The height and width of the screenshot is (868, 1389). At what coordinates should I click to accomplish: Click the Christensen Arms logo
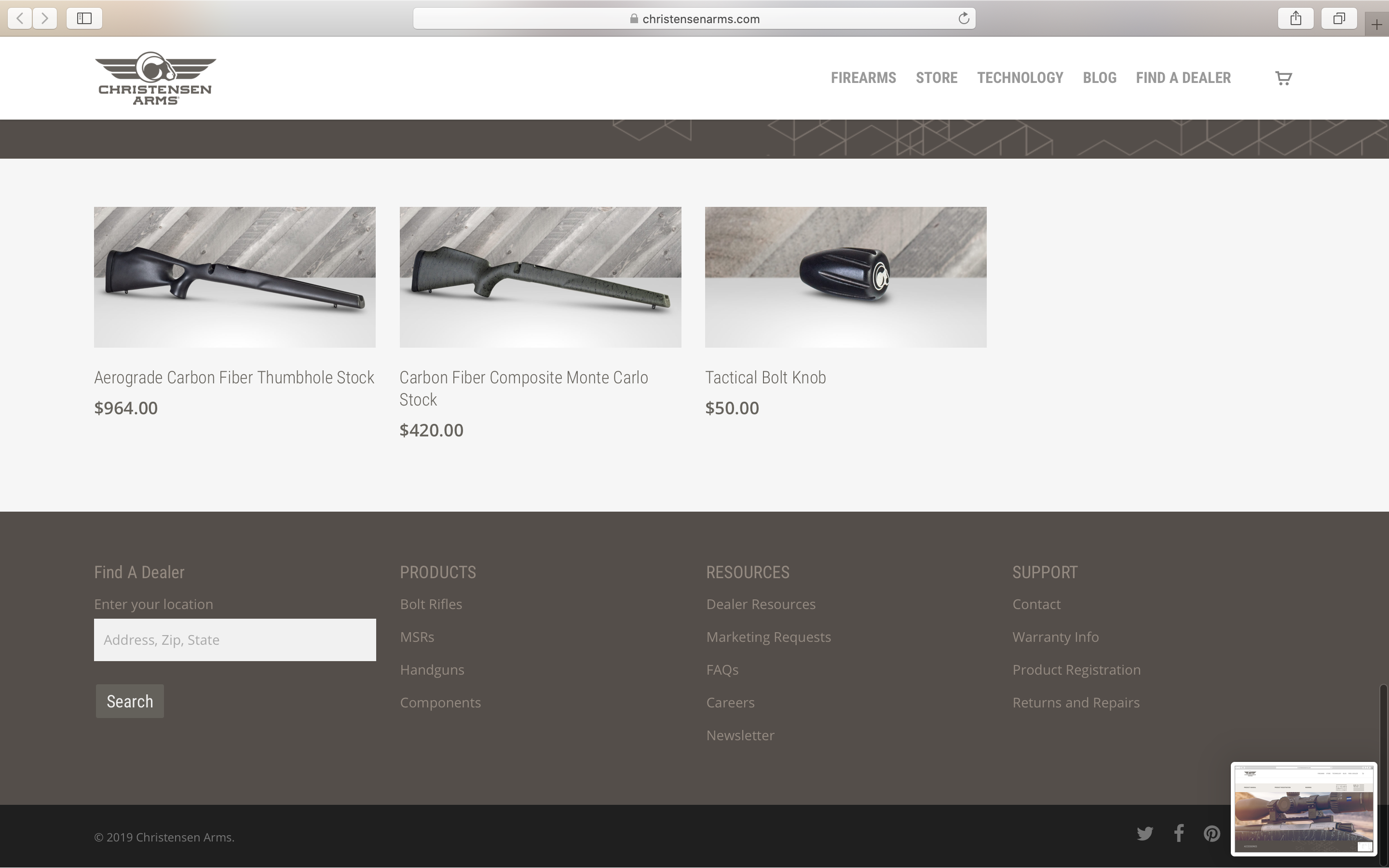(x=156, y=78)
